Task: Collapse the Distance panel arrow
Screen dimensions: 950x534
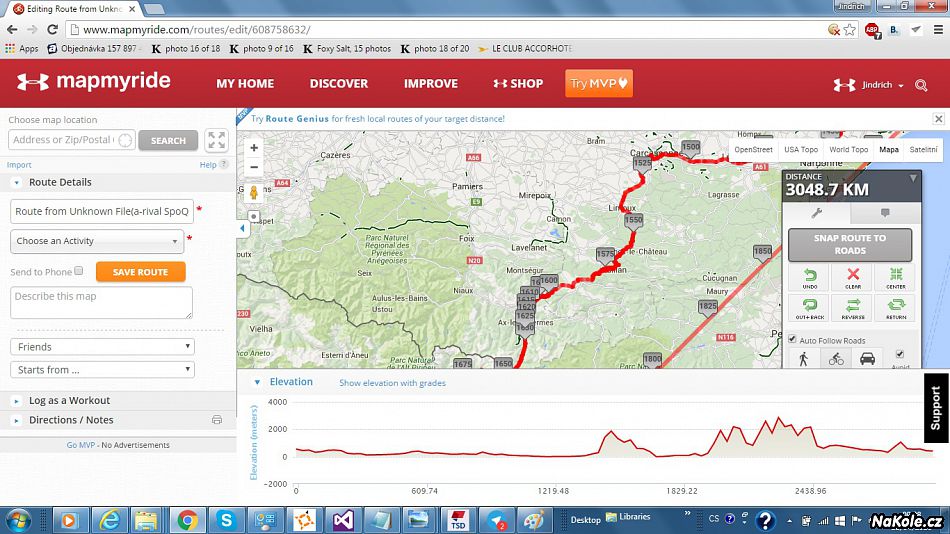Action: coord(913,178)
